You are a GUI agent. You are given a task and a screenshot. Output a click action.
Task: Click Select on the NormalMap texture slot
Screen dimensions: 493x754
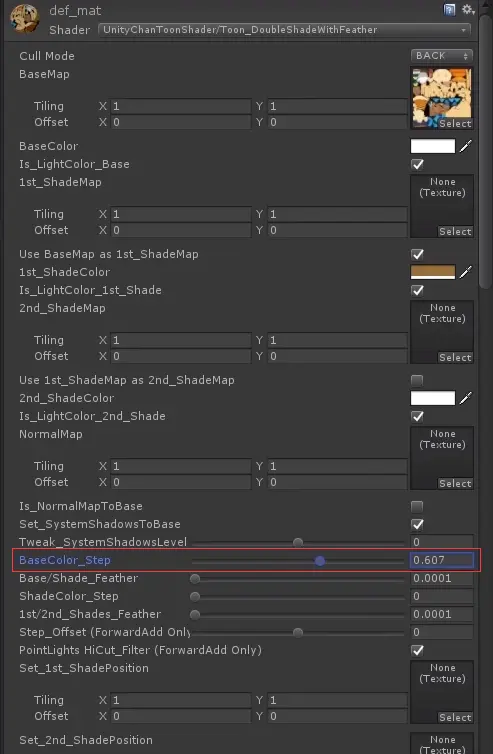click(455, 483)
